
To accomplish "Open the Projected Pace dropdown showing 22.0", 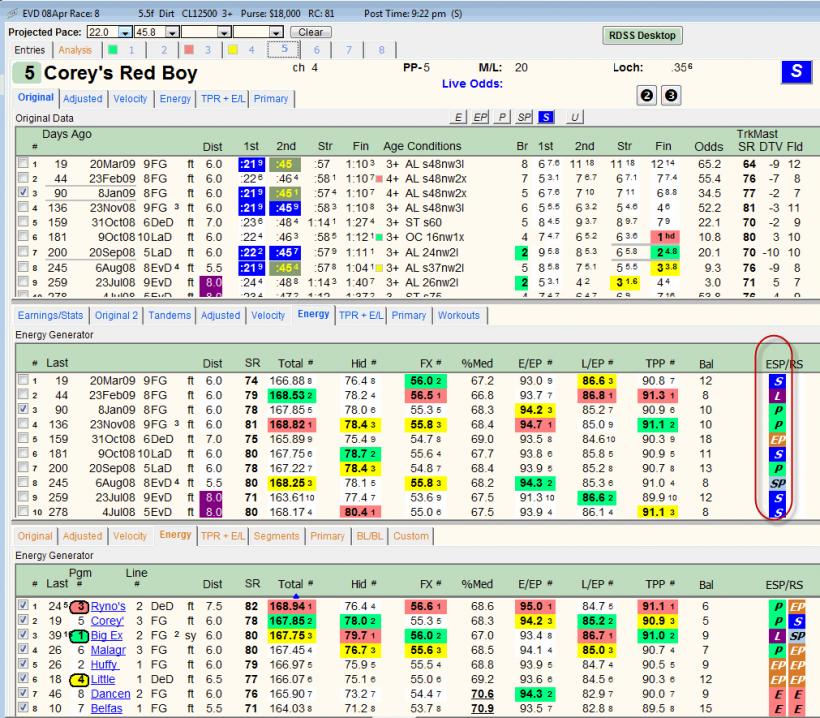I will 125,32.
